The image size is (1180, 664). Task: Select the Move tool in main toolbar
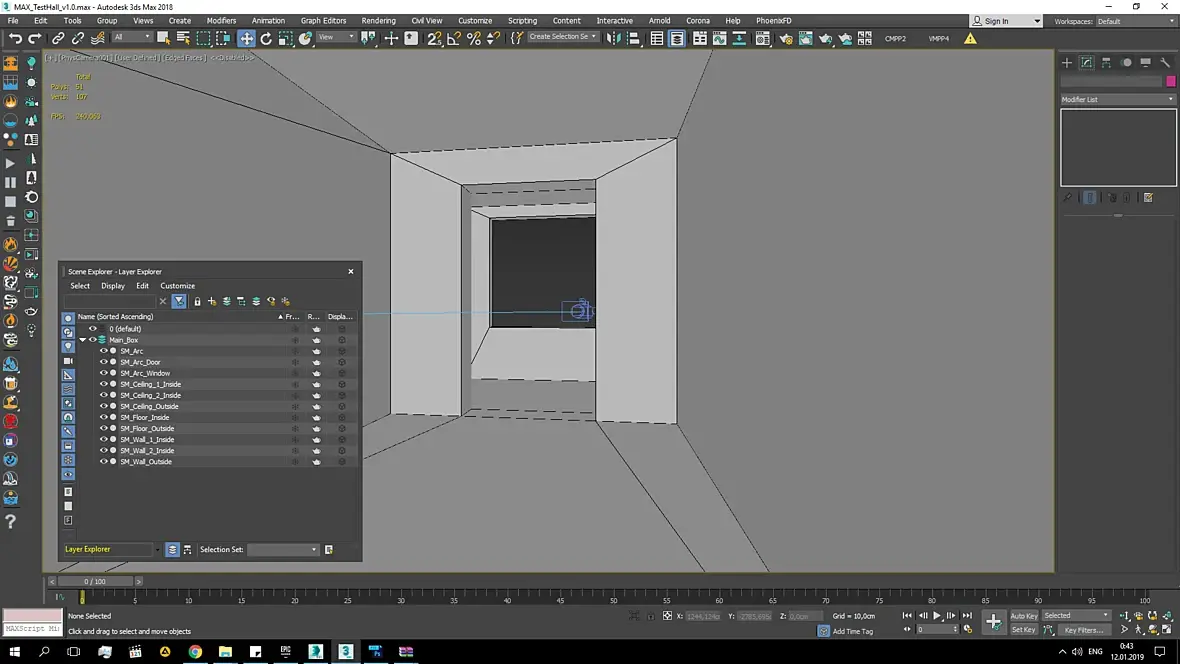tap(246, 38)
